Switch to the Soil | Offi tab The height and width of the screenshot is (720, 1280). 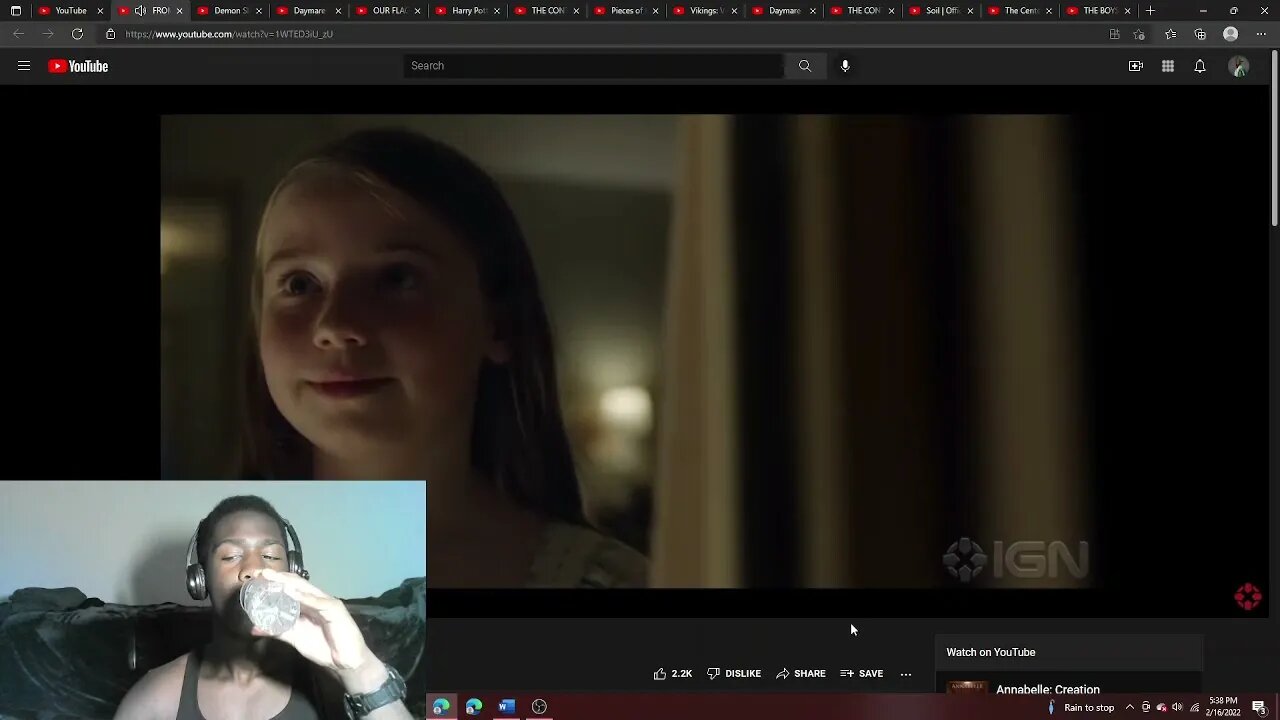pyautogui.click(x=942, y=11)
